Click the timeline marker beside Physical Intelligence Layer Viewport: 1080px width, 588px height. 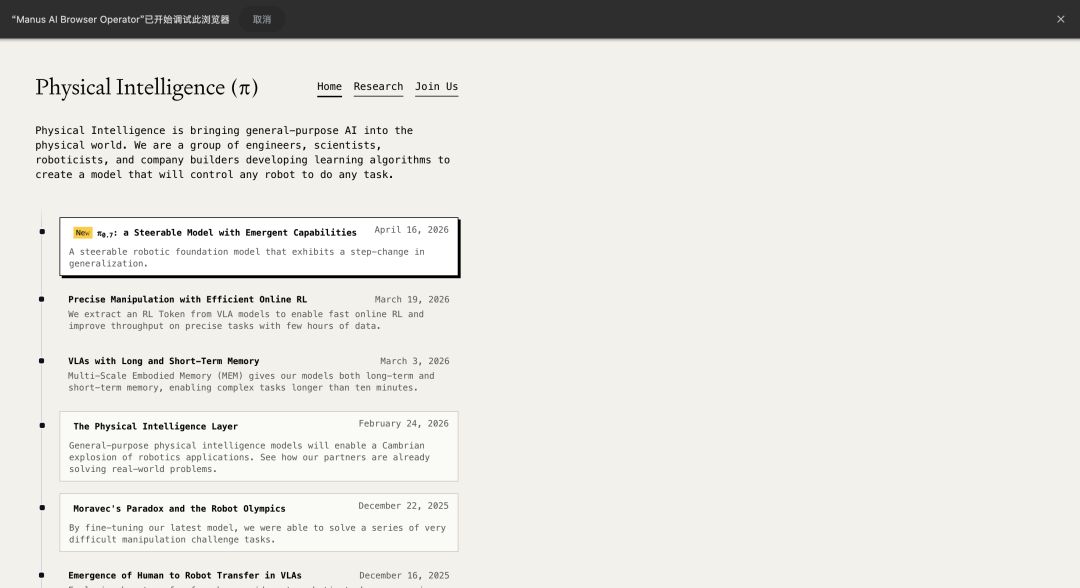tap(42, 426)
